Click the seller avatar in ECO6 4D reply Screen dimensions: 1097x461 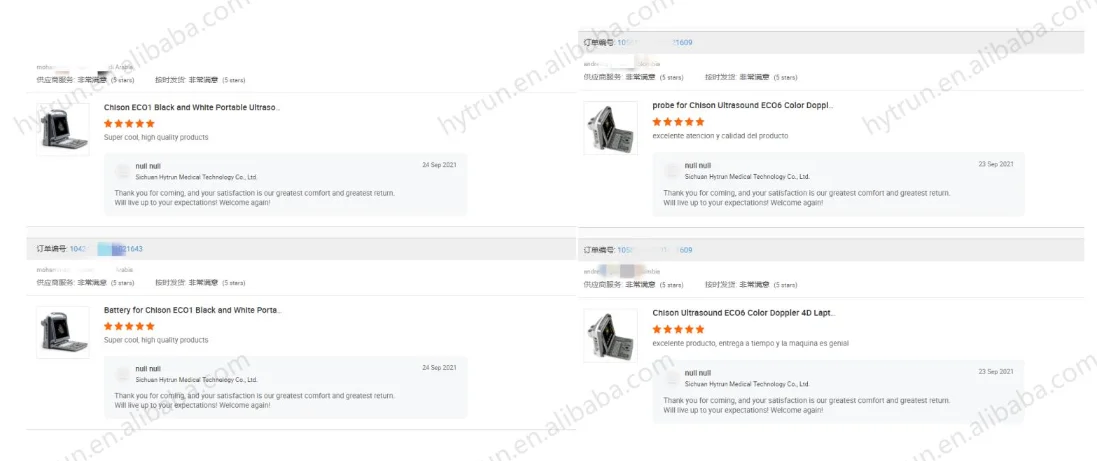672,378
